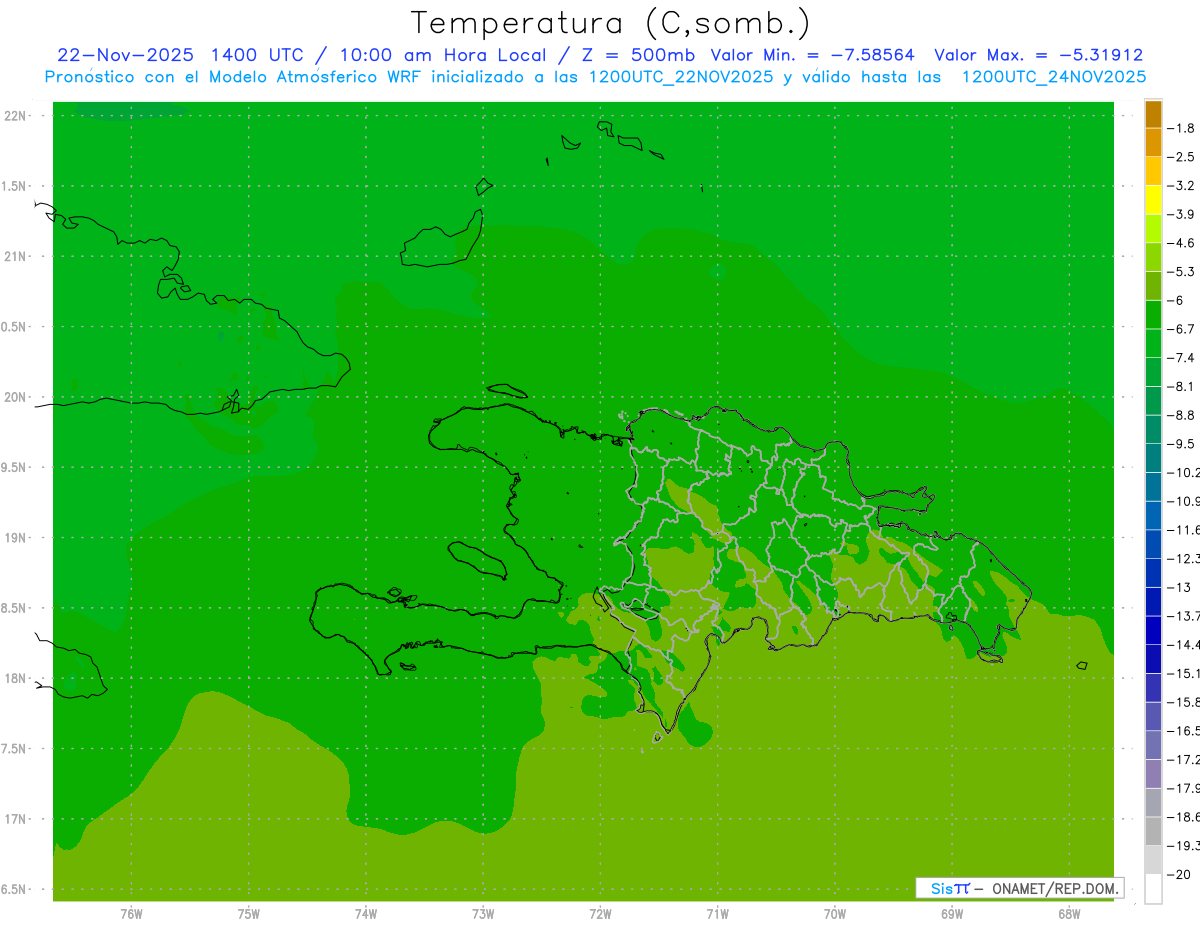
Task: Pick the orange legend swatch between -1.8 and -2.5
Action: (x=1153, y=142)
